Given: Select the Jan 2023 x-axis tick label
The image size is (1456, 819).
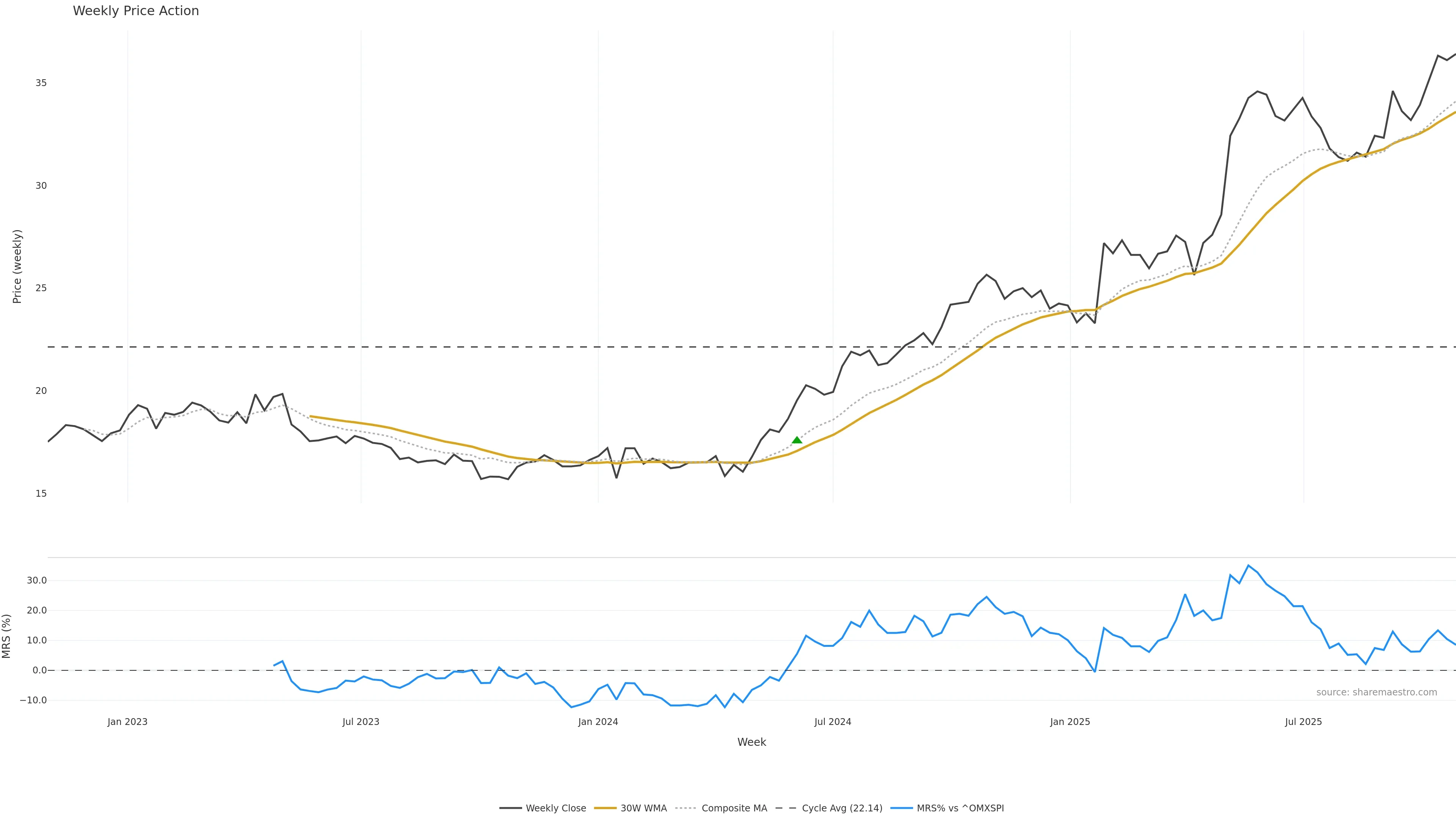Looking at the screenshot, I should coord(127,722).
